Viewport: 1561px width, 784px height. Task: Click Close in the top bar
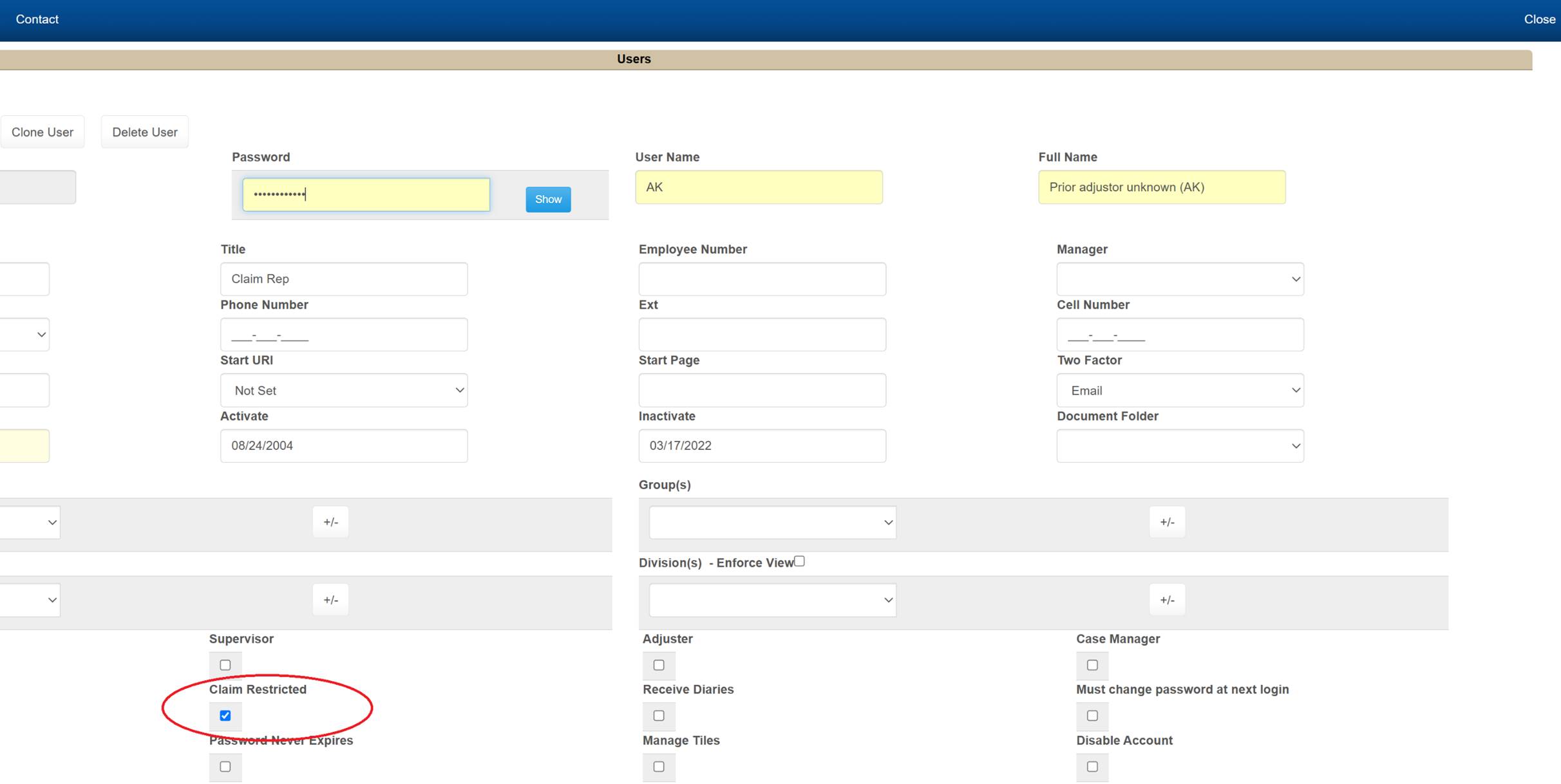(x=1539, y=19)
